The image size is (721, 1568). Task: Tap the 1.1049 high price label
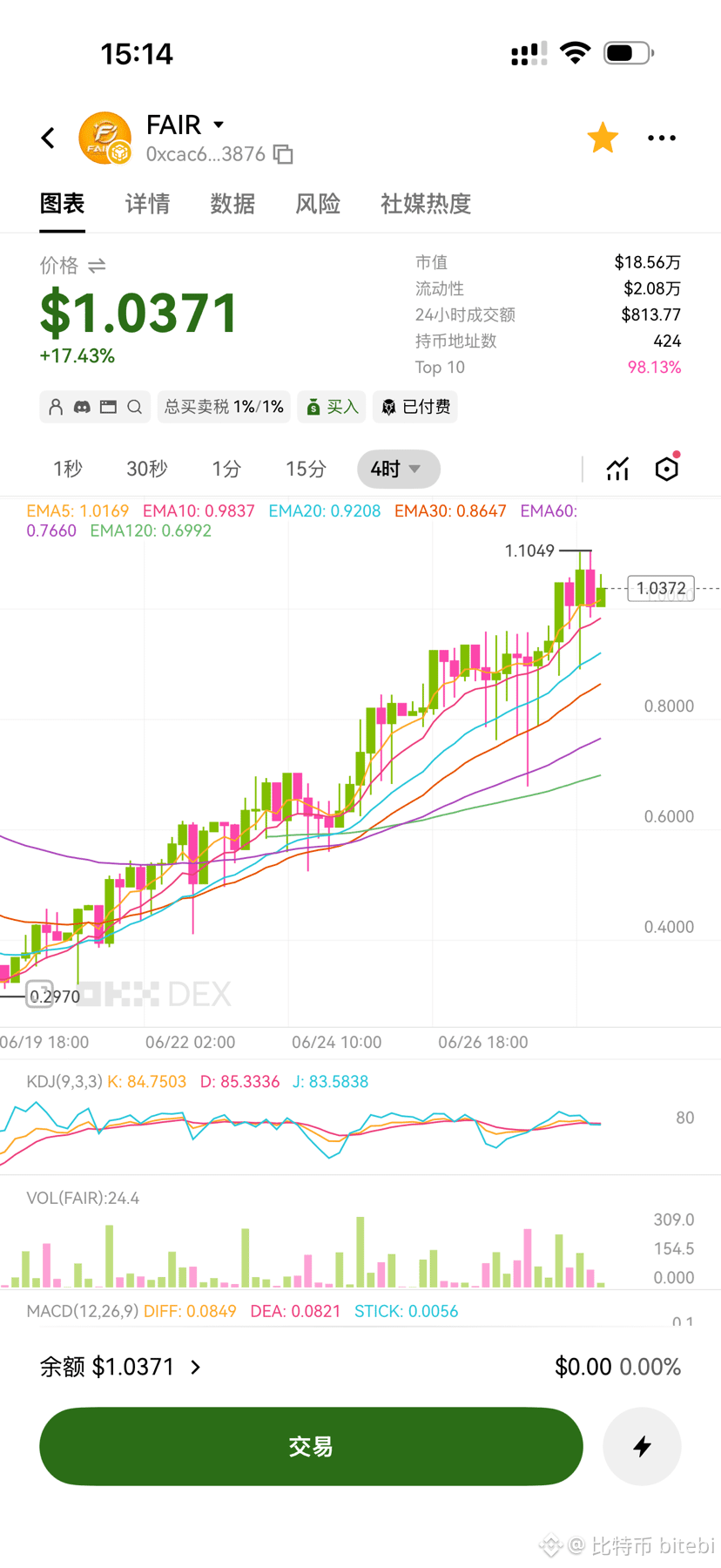pyautogui.click(x=529, y=551)
